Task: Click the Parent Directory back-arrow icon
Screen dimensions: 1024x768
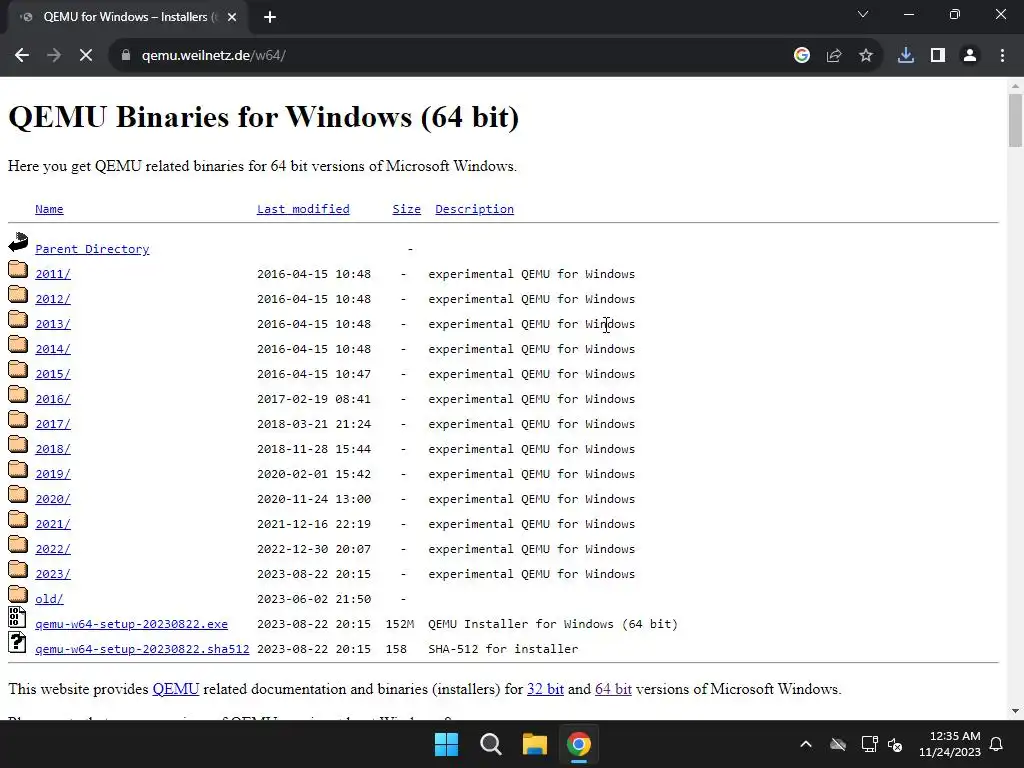Action: tap(18, 242)
